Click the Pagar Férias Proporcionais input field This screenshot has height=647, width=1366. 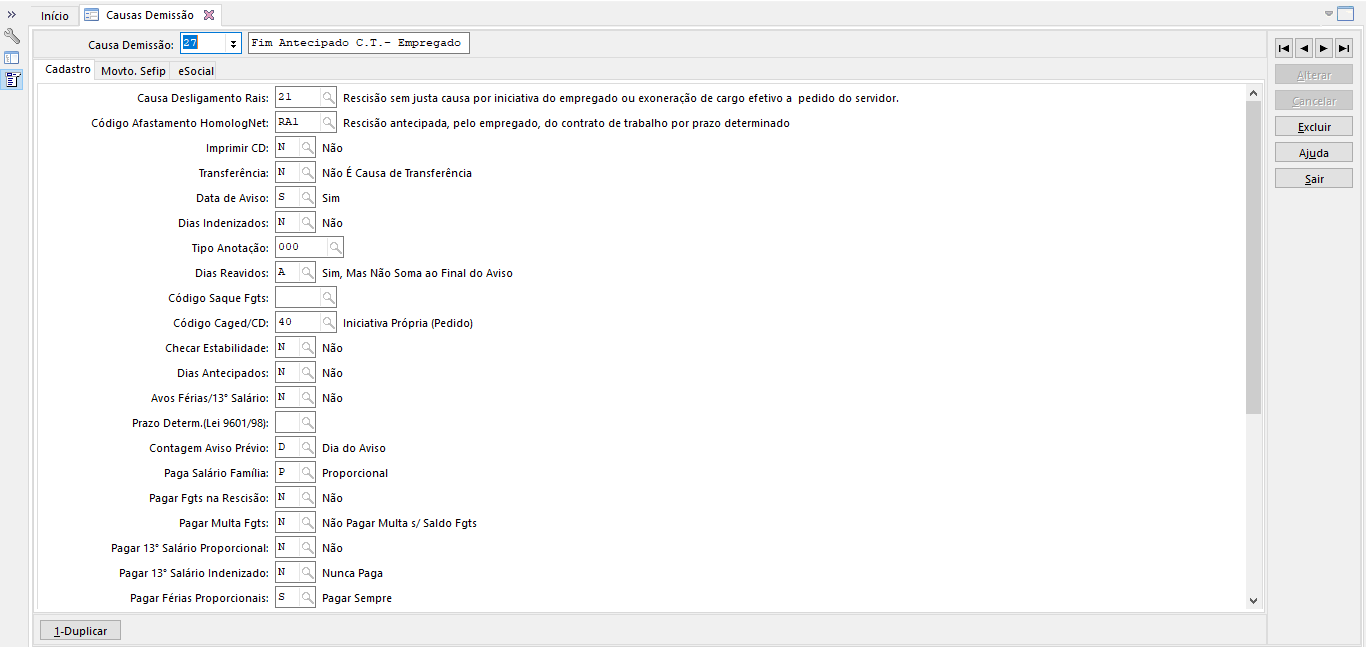(x=288, y=598)
